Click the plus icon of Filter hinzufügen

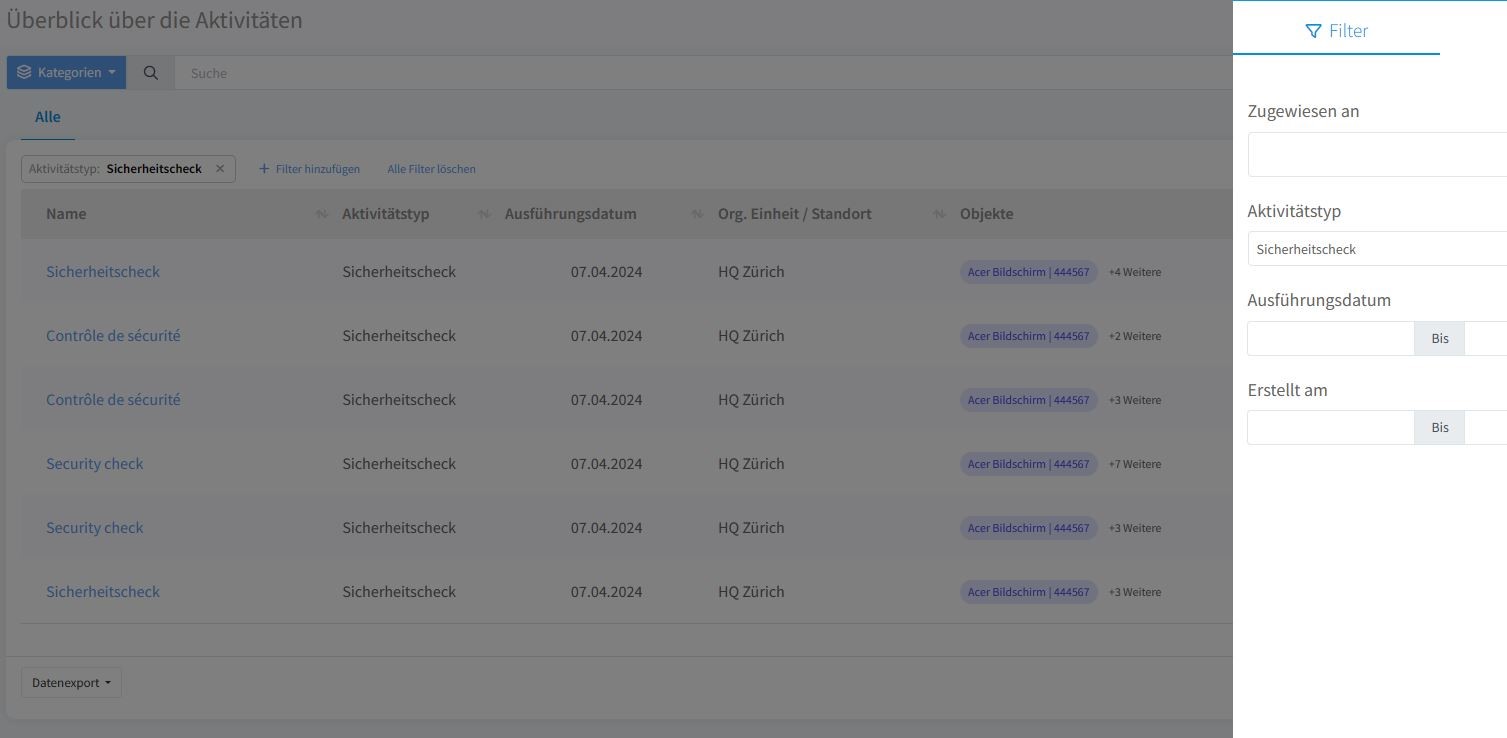pos(264,169)
